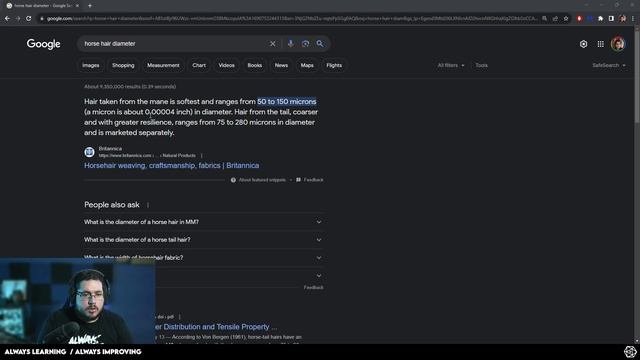Open About featured snippets info

(x=258, y=180)
